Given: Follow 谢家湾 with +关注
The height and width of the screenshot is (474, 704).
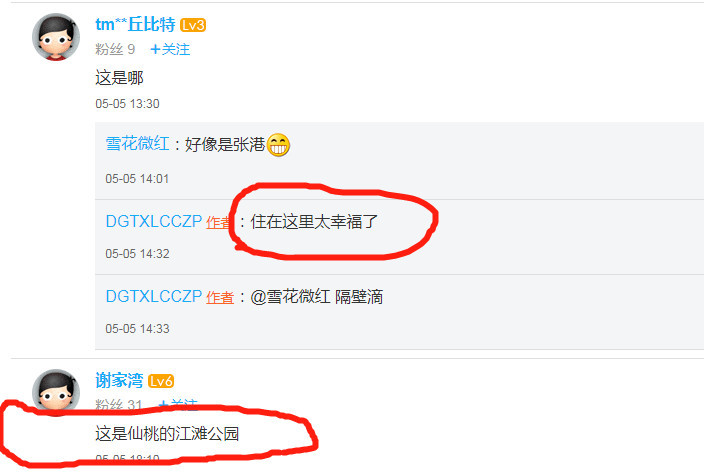Looking at the screenshot, I should point(178,404).
